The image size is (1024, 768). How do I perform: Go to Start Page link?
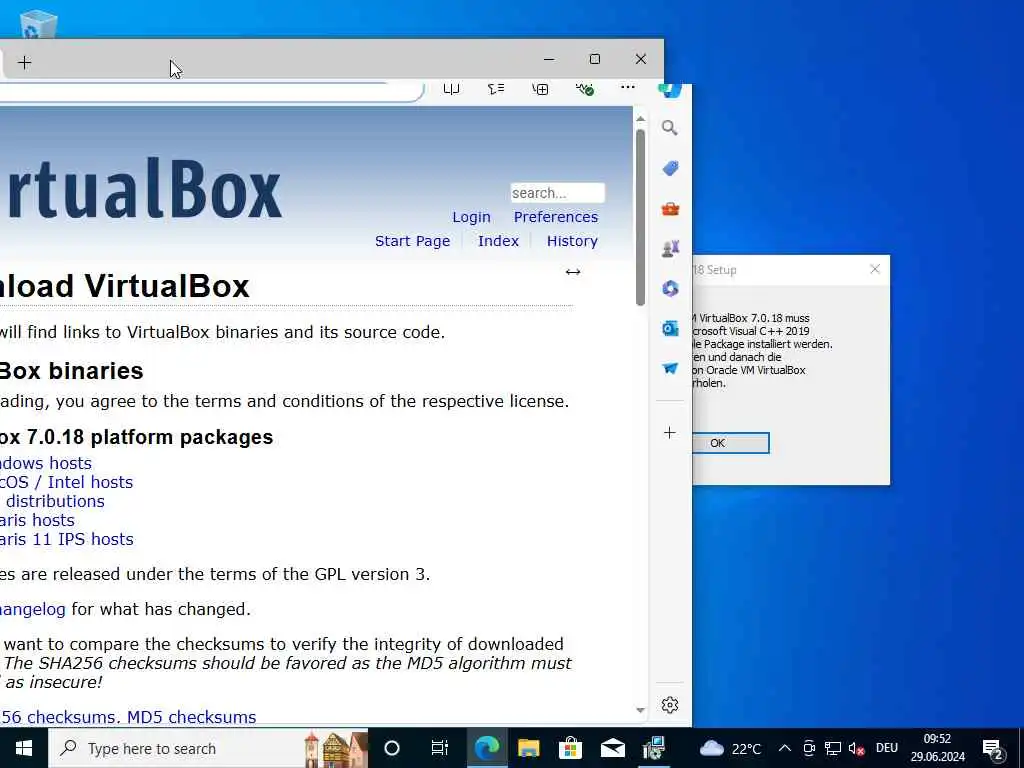click(413, 241)
